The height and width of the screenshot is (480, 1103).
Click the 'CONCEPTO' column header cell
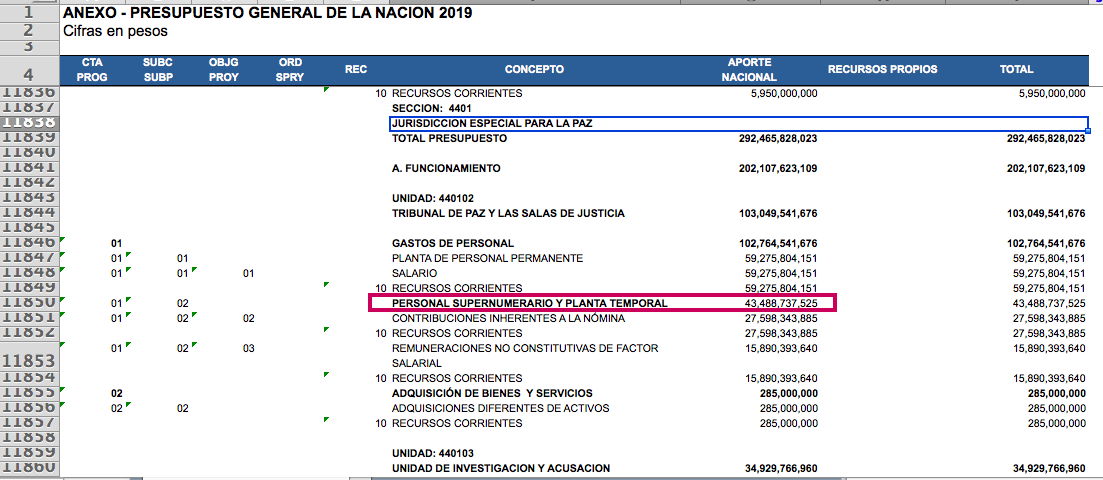pyautogui.click(x=534, y=70)
